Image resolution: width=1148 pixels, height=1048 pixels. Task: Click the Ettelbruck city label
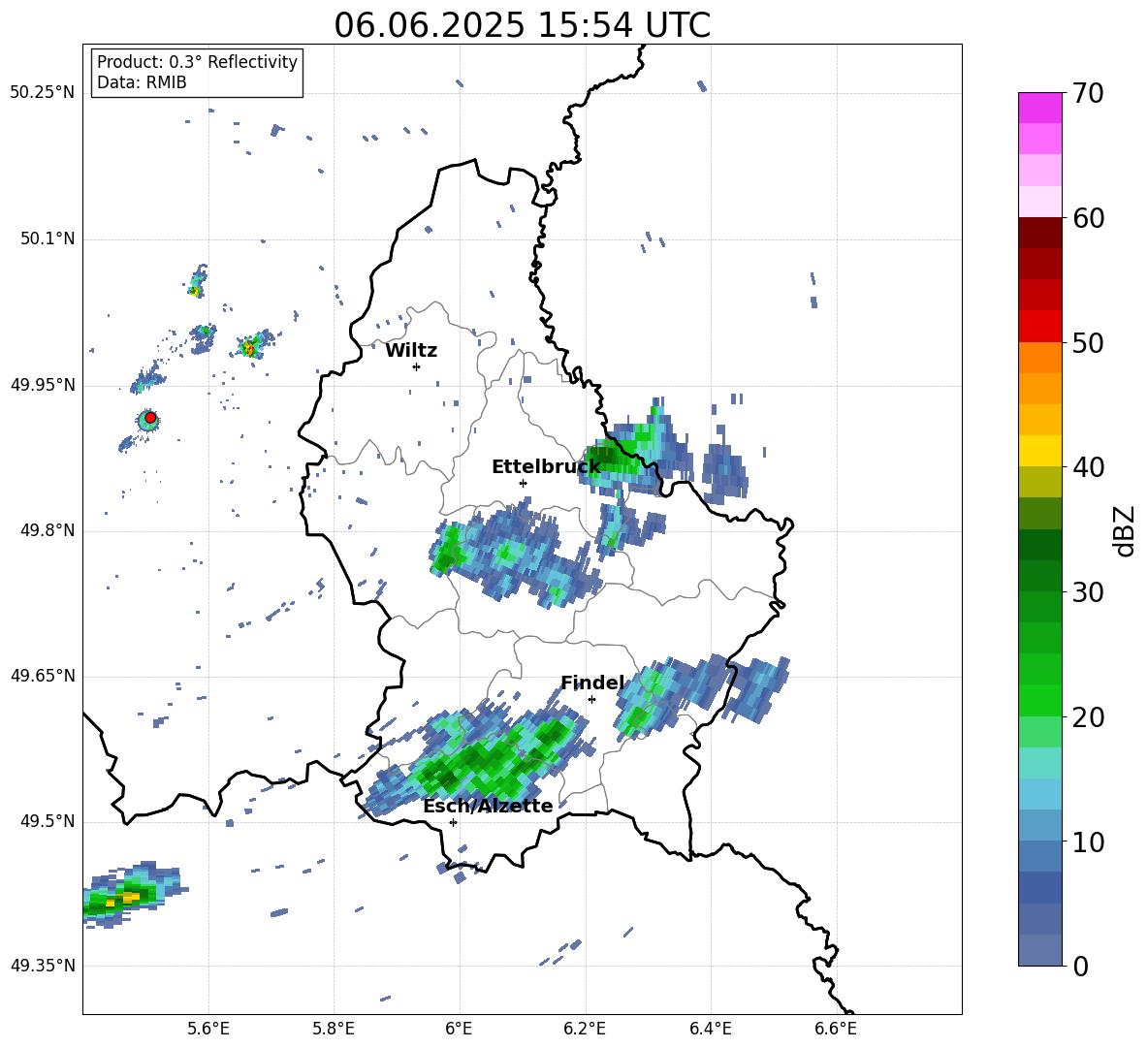(x=546, y=467)
